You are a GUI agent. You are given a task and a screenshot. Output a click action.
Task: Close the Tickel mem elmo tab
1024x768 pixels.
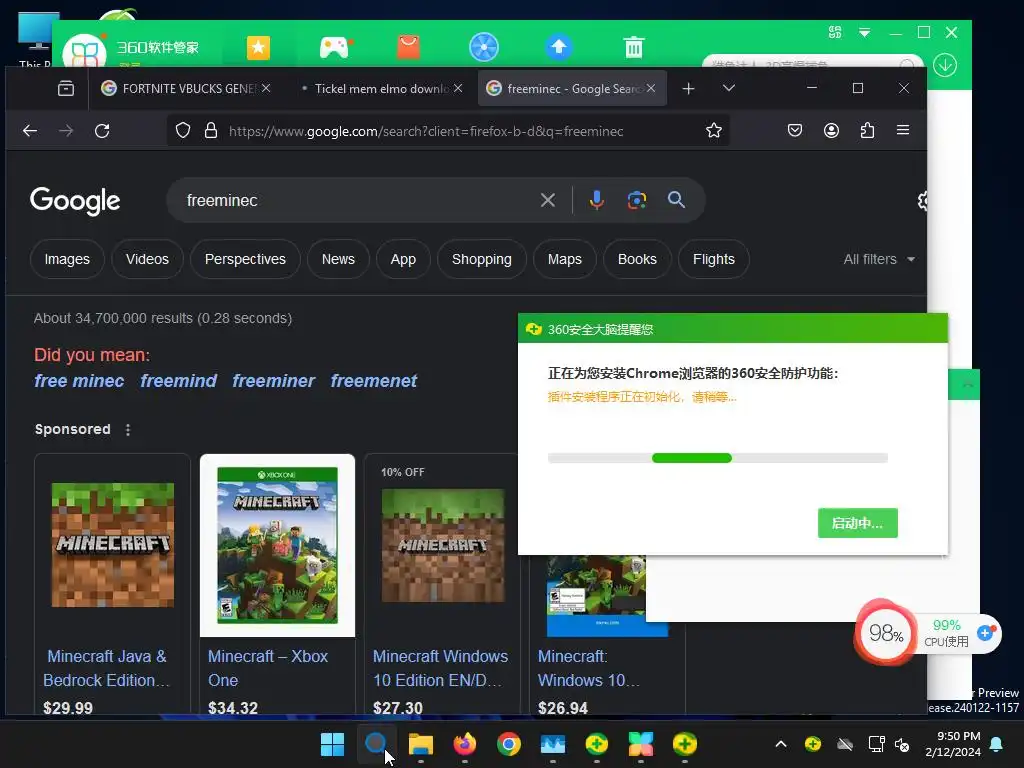pyautogui.click(x=458, y=88)
